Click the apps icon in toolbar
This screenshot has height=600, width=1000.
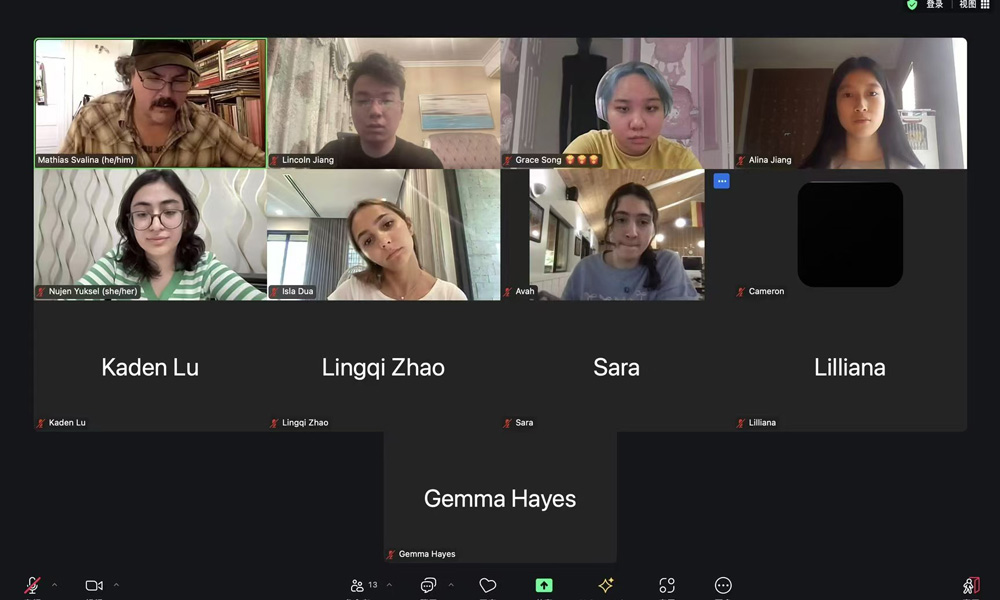pos(667,585)
